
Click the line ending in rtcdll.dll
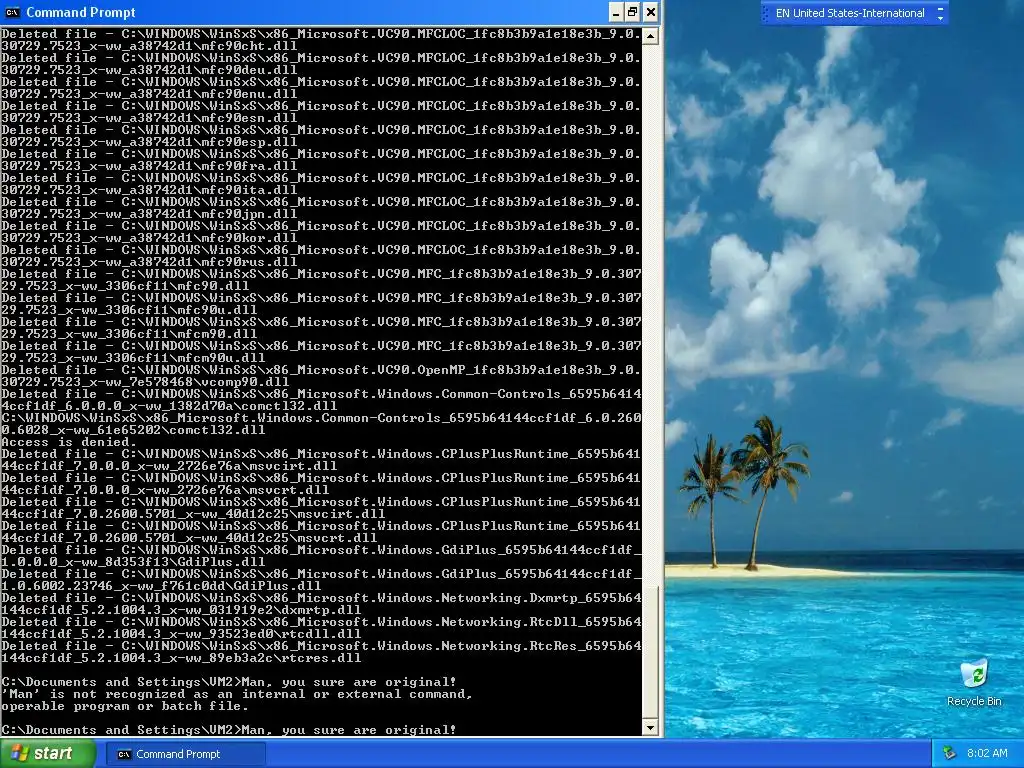pyautogui.click(x=181, y=634)
